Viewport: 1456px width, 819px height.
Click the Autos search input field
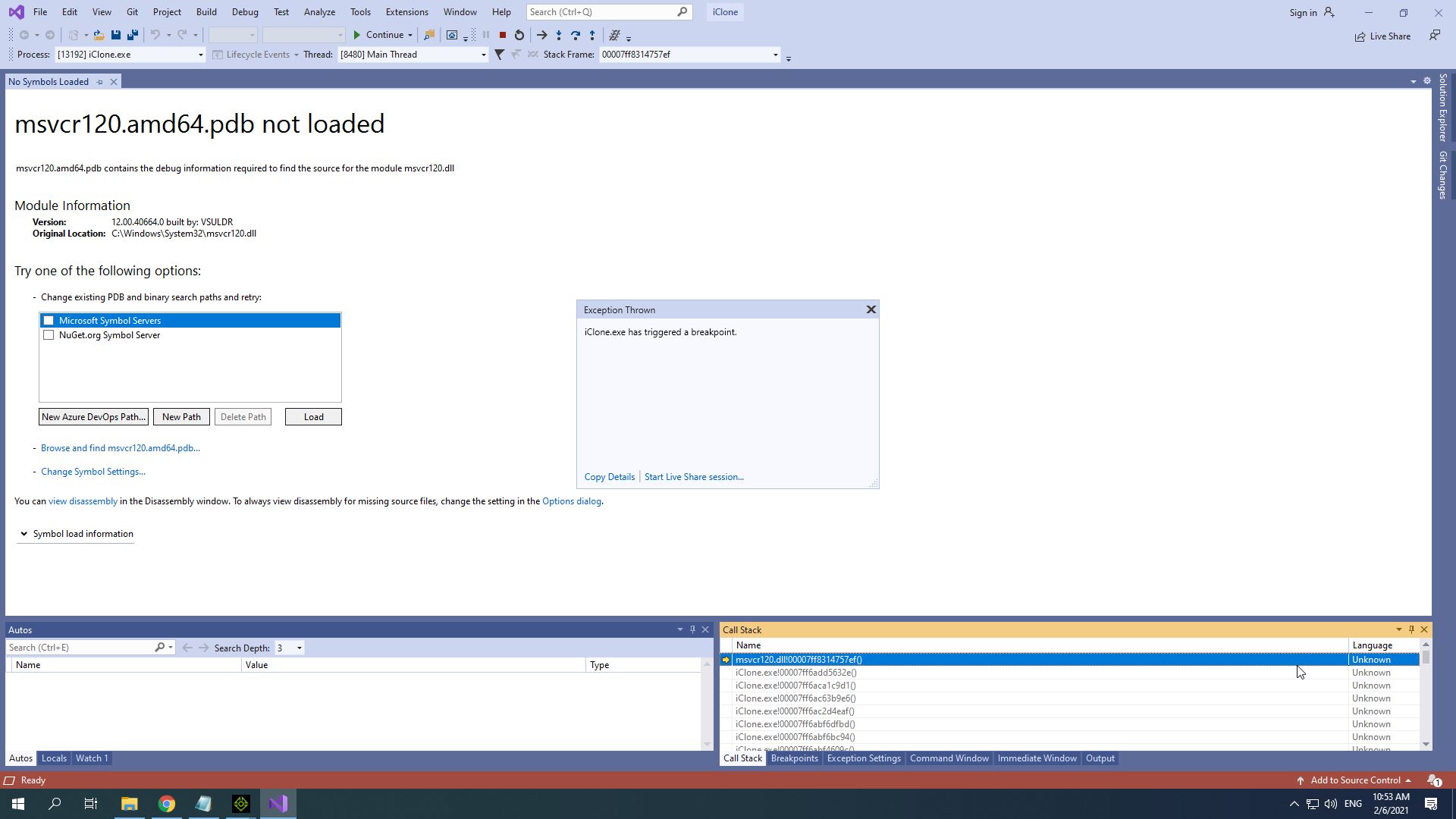click(x=80, y=648)
